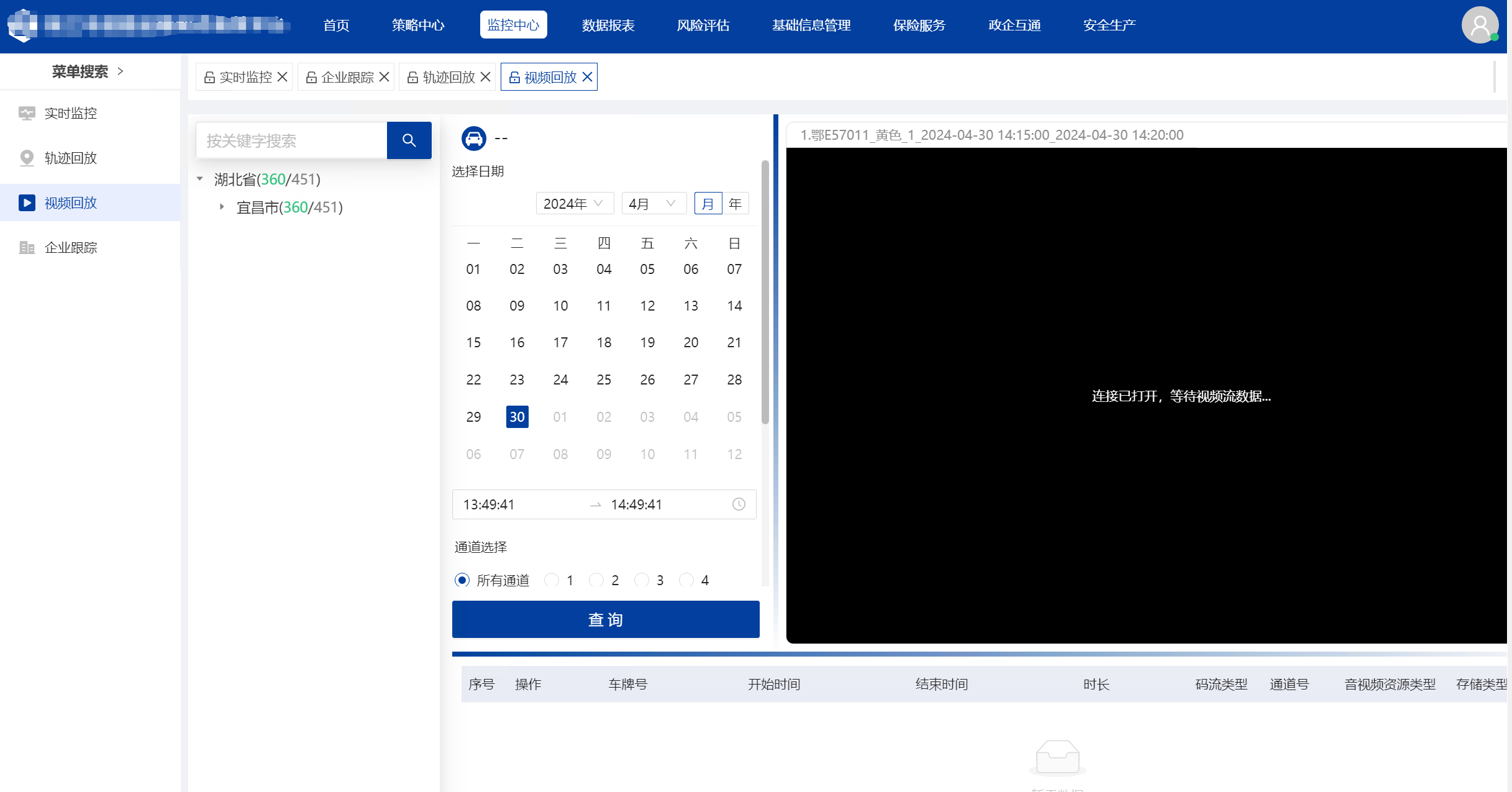This screenshot has width=1512, height=792.
Task: Select date 15 in calendar
Action: click(473, 342)
